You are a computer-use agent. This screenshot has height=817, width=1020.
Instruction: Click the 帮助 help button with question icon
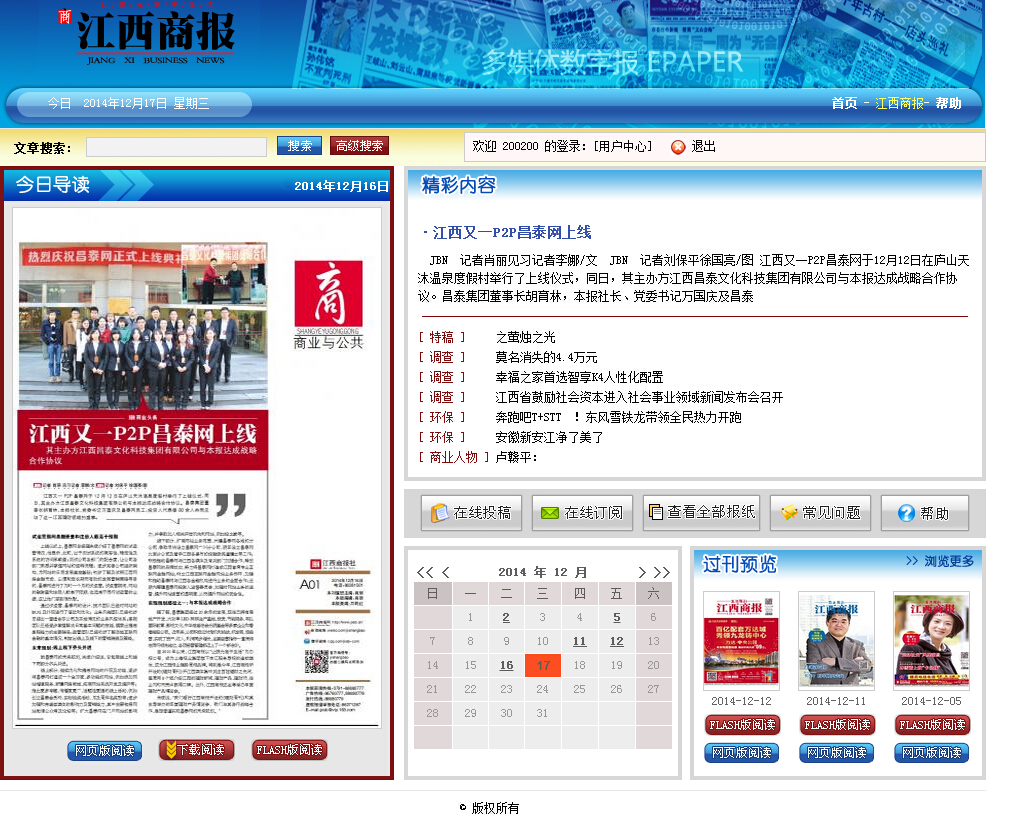coord(924,513)
